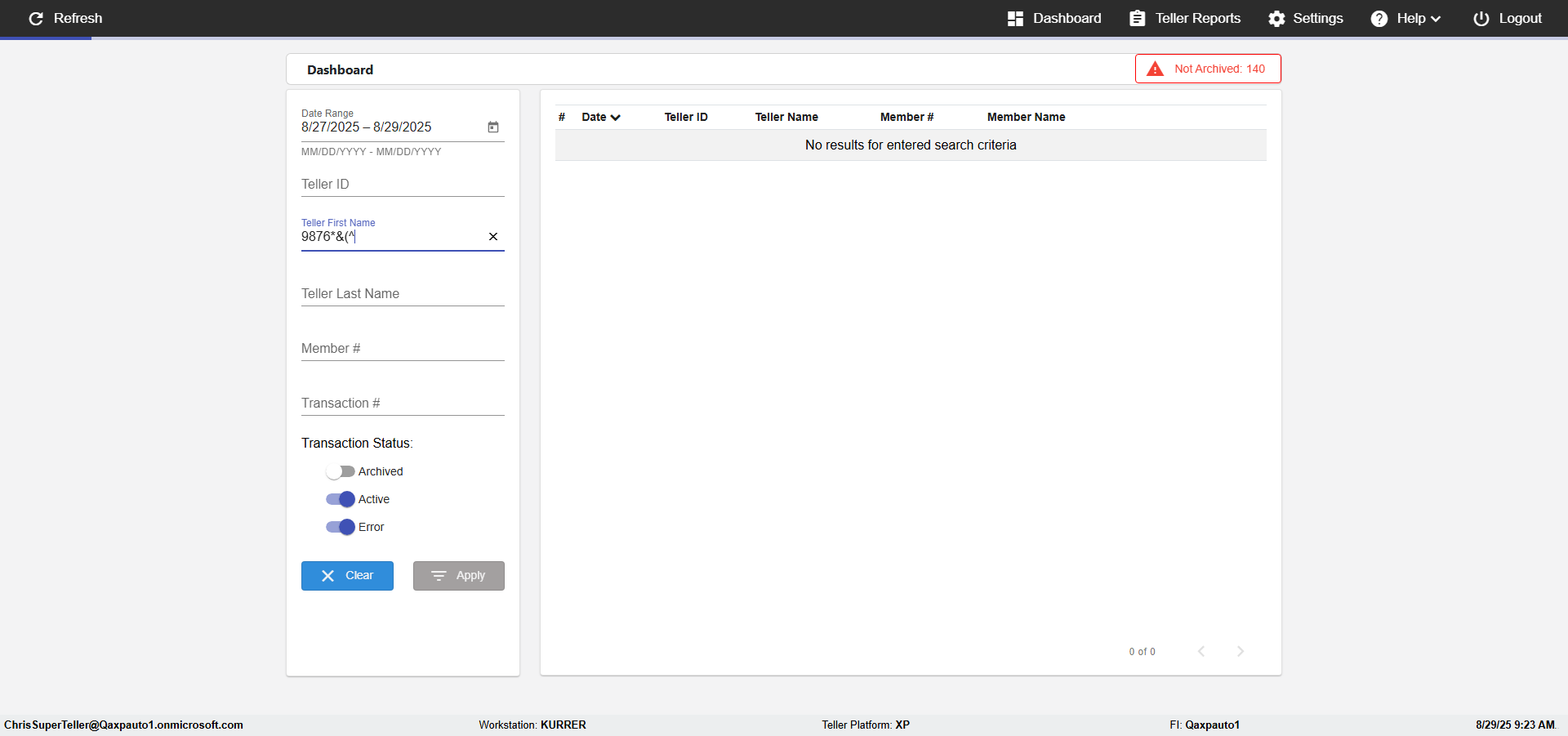Click the FI: Qaxpauto1 status text

pyautogui.click(x=1205, y=725)
